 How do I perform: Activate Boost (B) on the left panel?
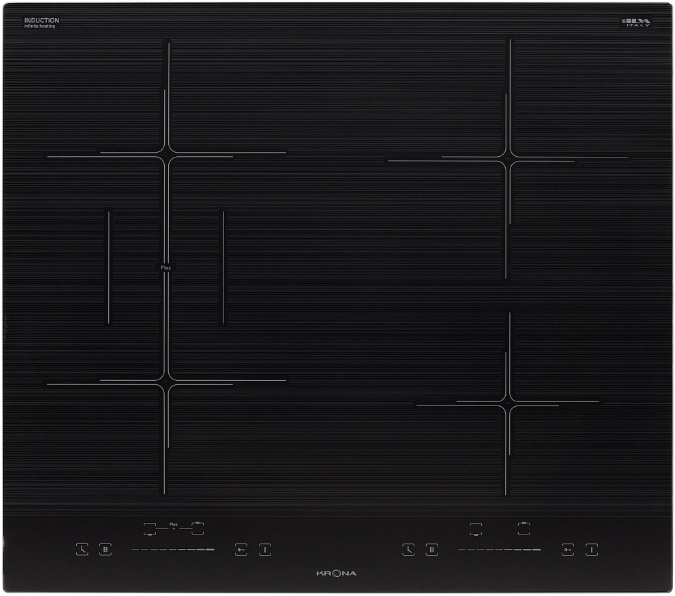point(105,549)
